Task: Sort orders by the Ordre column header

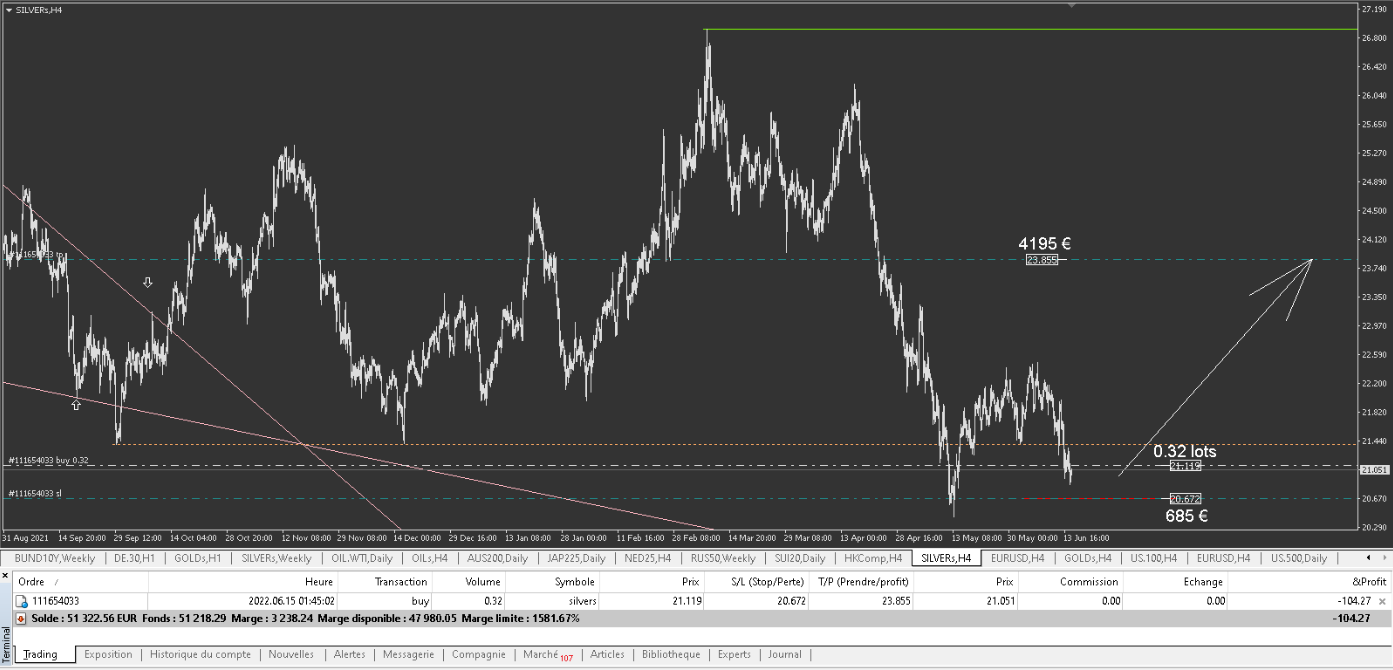Action: 32,582
